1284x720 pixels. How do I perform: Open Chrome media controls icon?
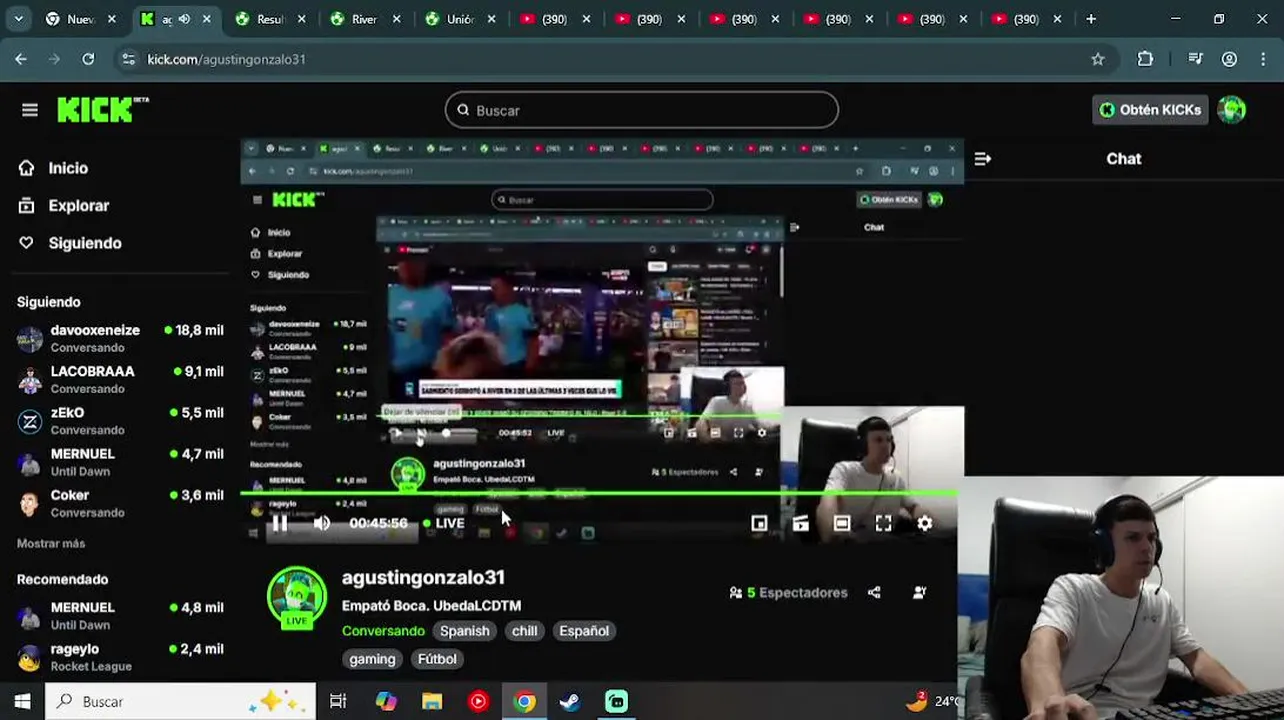(x=1195, y=59)
